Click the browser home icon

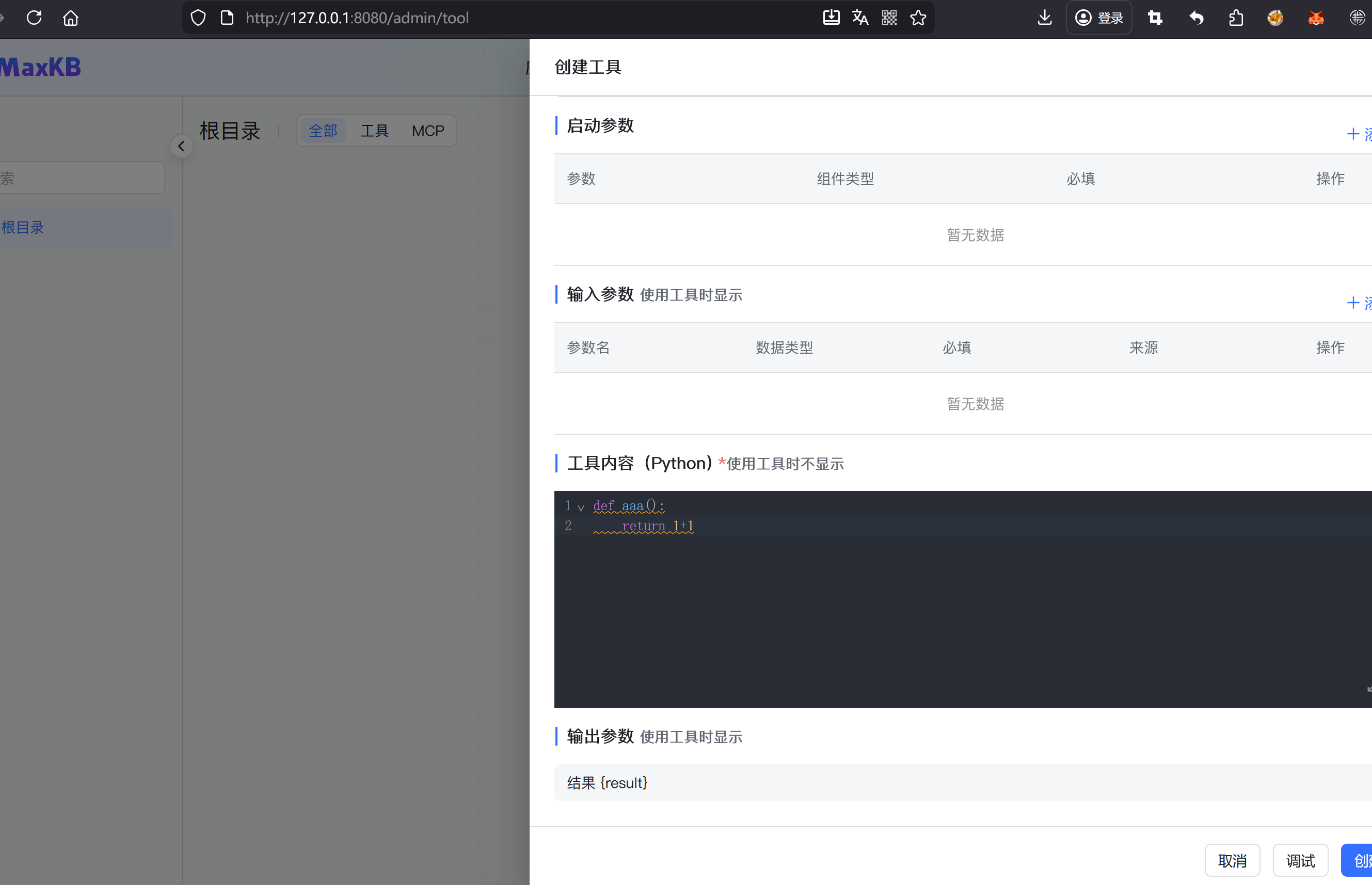pyautogui.click(x=71, y=18)
